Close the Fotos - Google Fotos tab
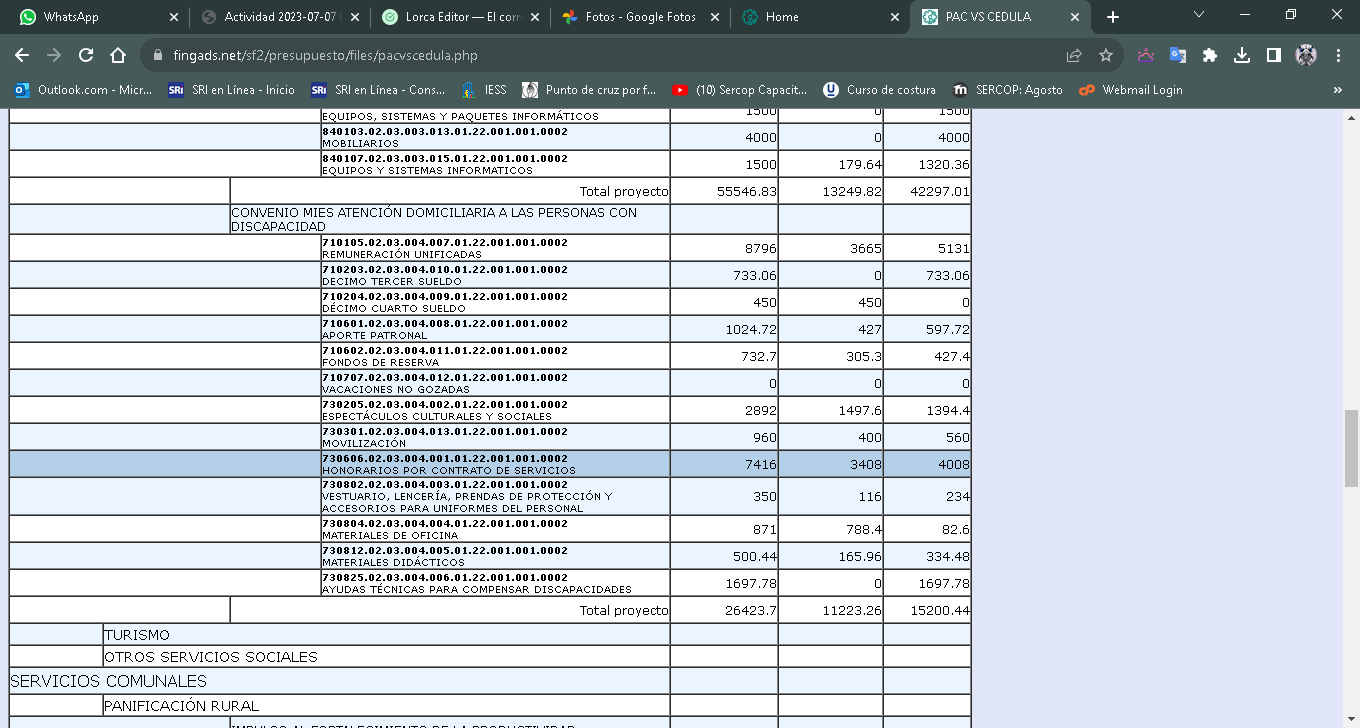Screen dimensions: 1360x728 click(716, 17)
